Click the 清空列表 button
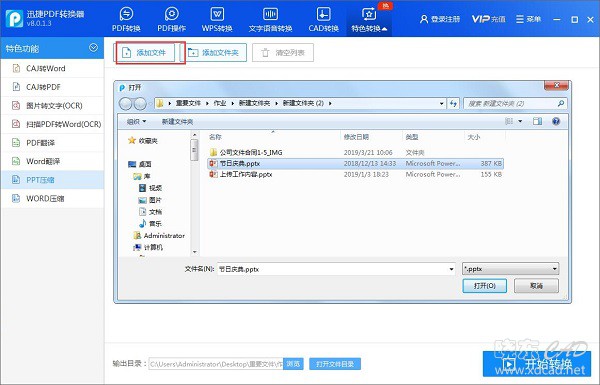600x385 pixels. (x=283, y=53)
